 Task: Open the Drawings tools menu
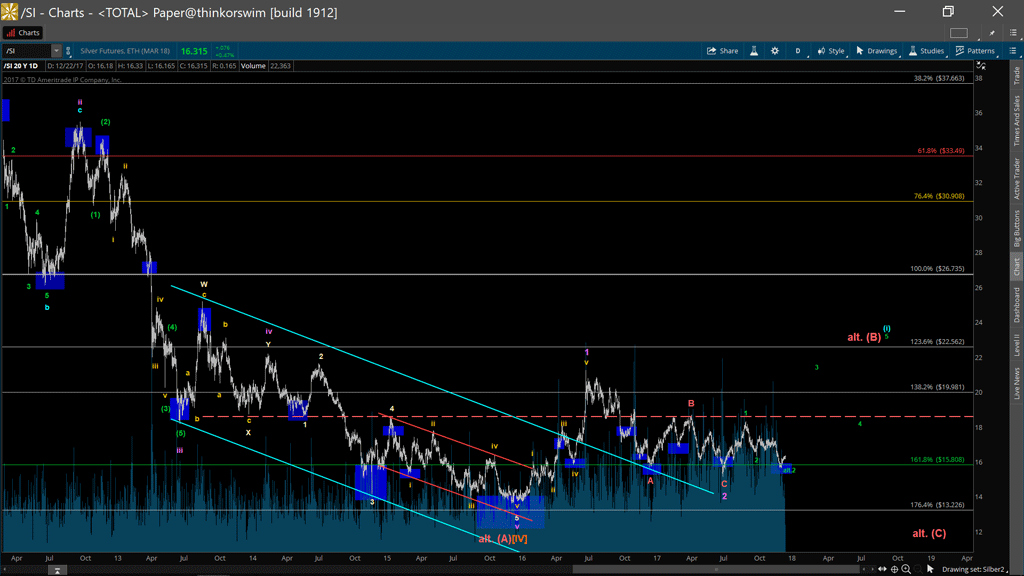[876, 51]
